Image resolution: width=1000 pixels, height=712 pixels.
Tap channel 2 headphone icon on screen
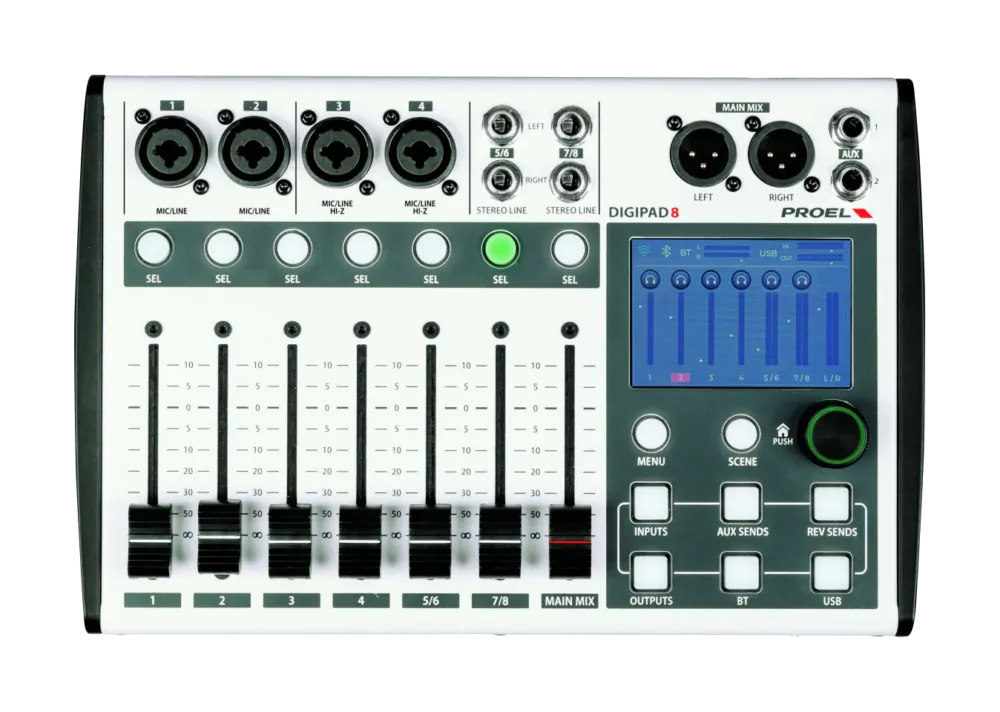coord(680,279)
